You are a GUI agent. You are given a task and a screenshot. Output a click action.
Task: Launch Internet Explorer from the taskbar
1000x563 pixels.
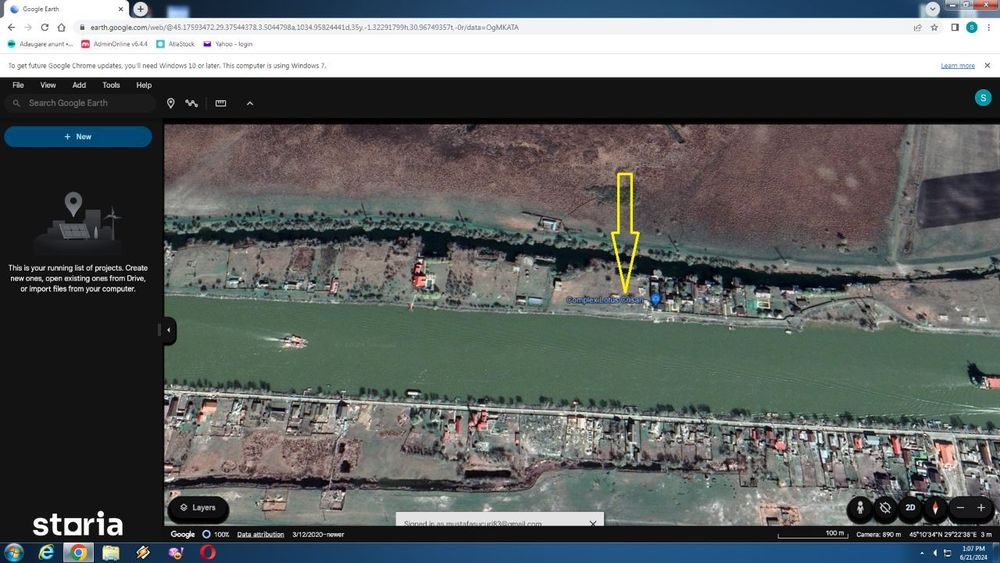46,552
